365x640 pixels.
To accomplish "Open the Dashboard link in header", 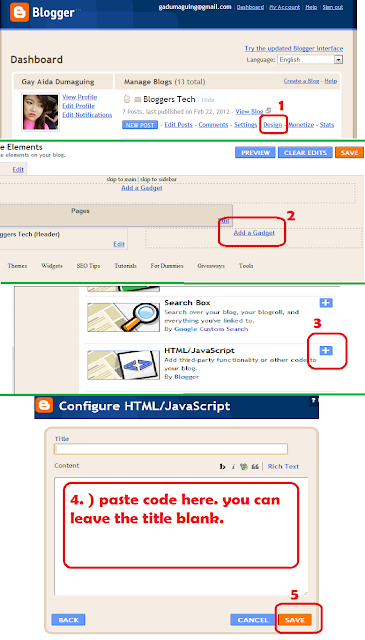I will [x=250, y=7].
